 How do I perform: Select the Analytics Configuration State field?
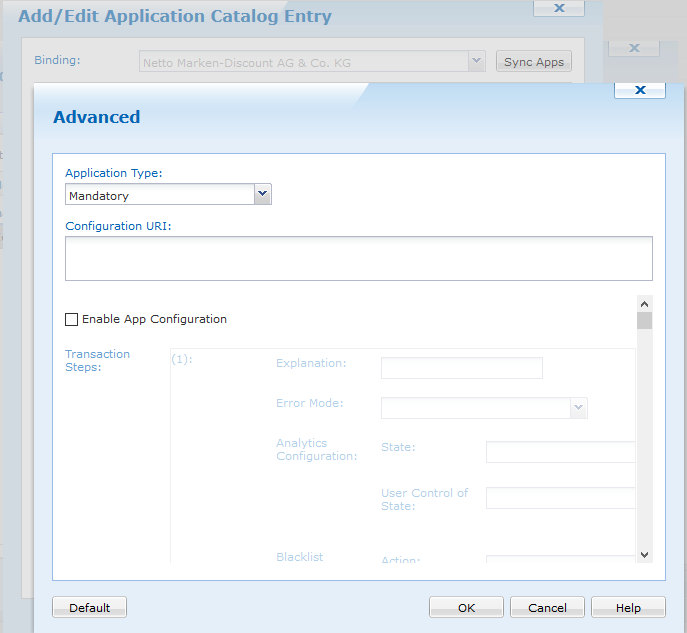[x=560, y=452]
